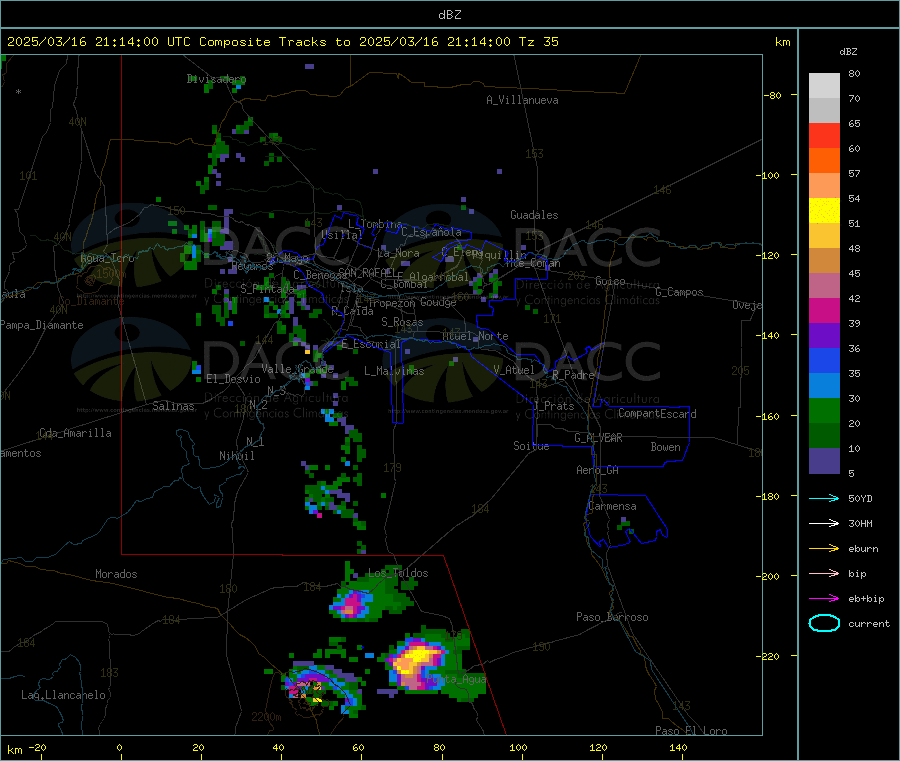
Task: Click the 30HM white arrow legend icon
Action: 824,523
